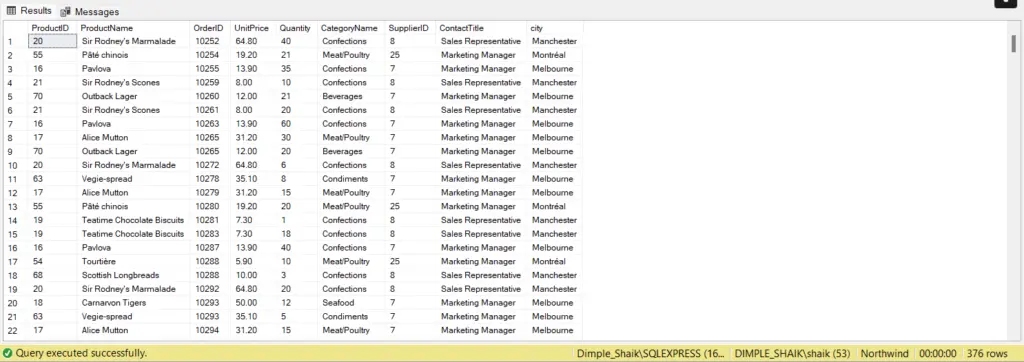This screenshot has width=1024, height=362.
Task: Select OrderID cell 10281
Action: pyautogui.click(x=210, y=220)
